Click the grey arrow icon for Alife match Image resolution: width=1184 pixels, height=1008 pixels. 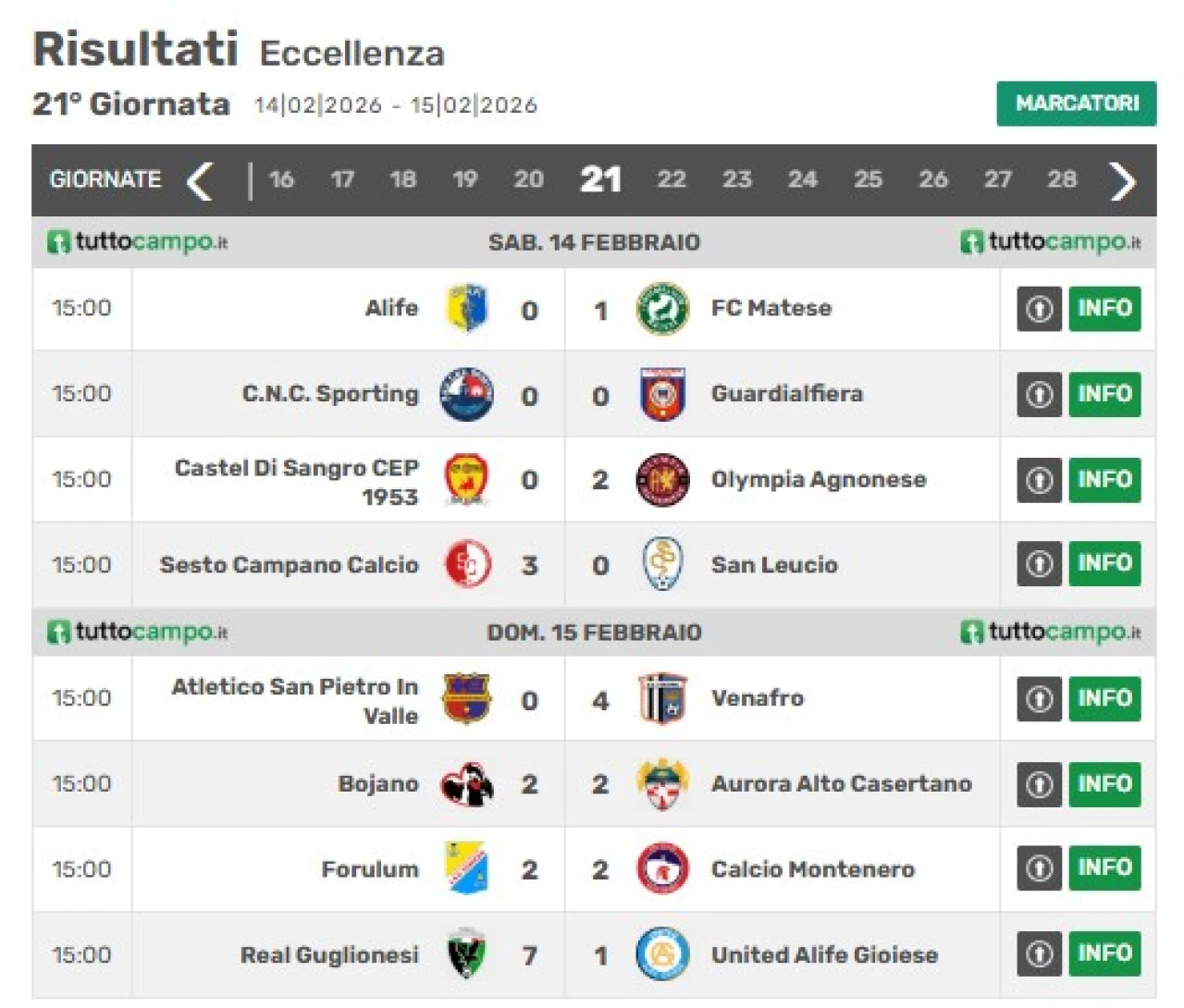point(1039,309)
